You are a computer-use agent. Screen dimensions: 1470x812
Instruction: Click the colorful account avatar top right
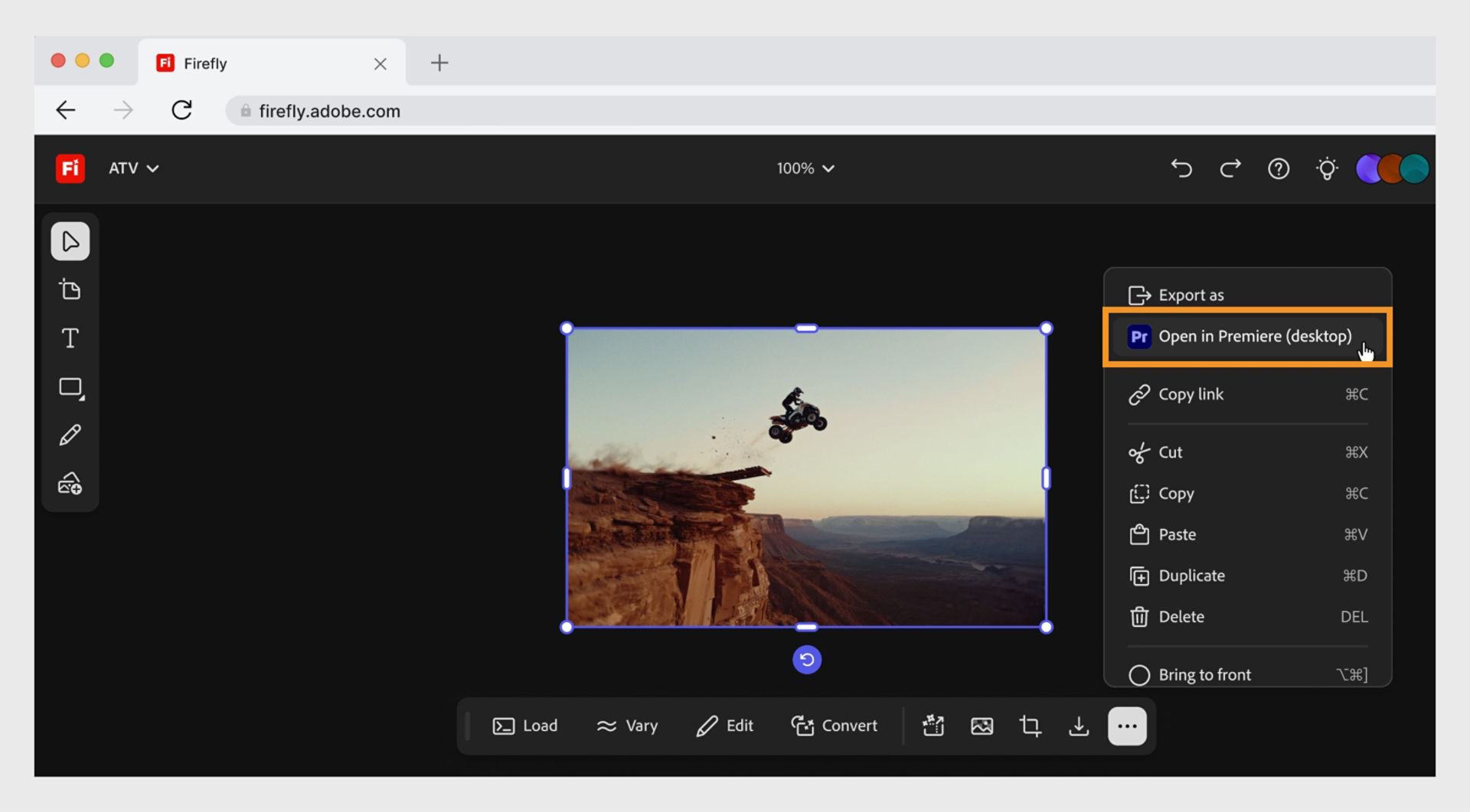1392,168
